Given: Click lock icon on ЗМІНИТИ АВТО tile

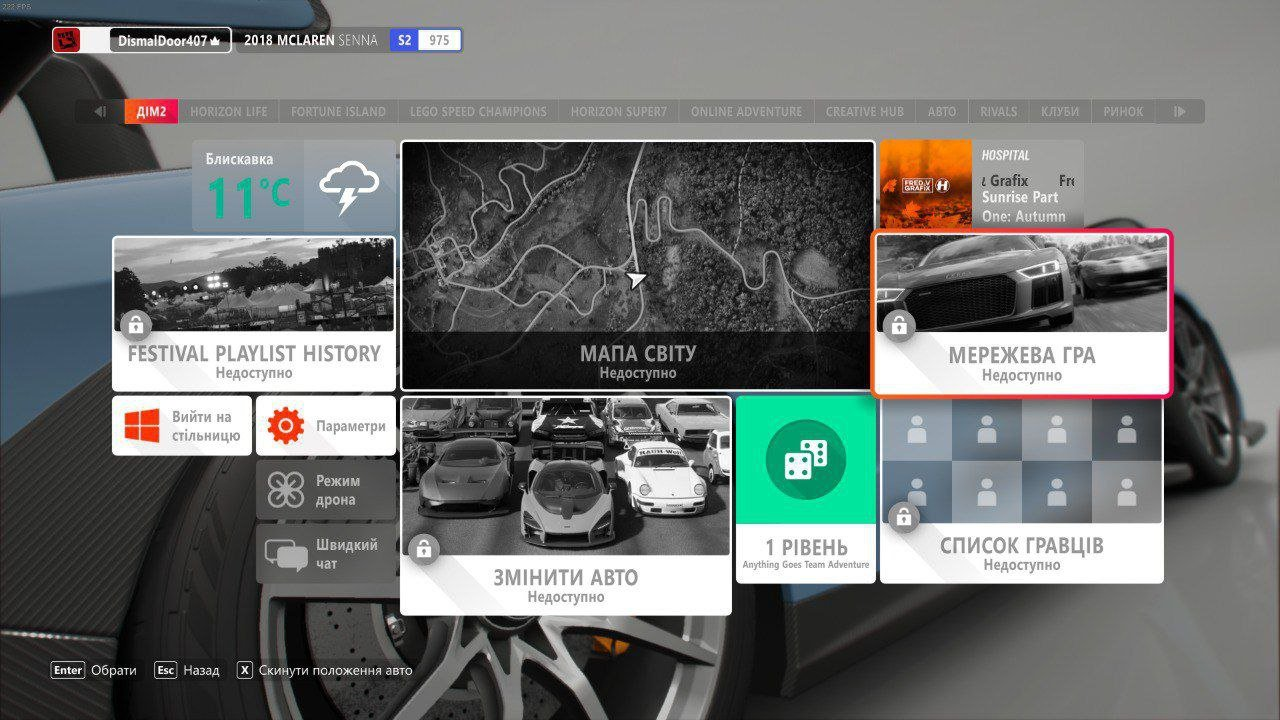Looking at the screenshot, I should tap(423, 548).
